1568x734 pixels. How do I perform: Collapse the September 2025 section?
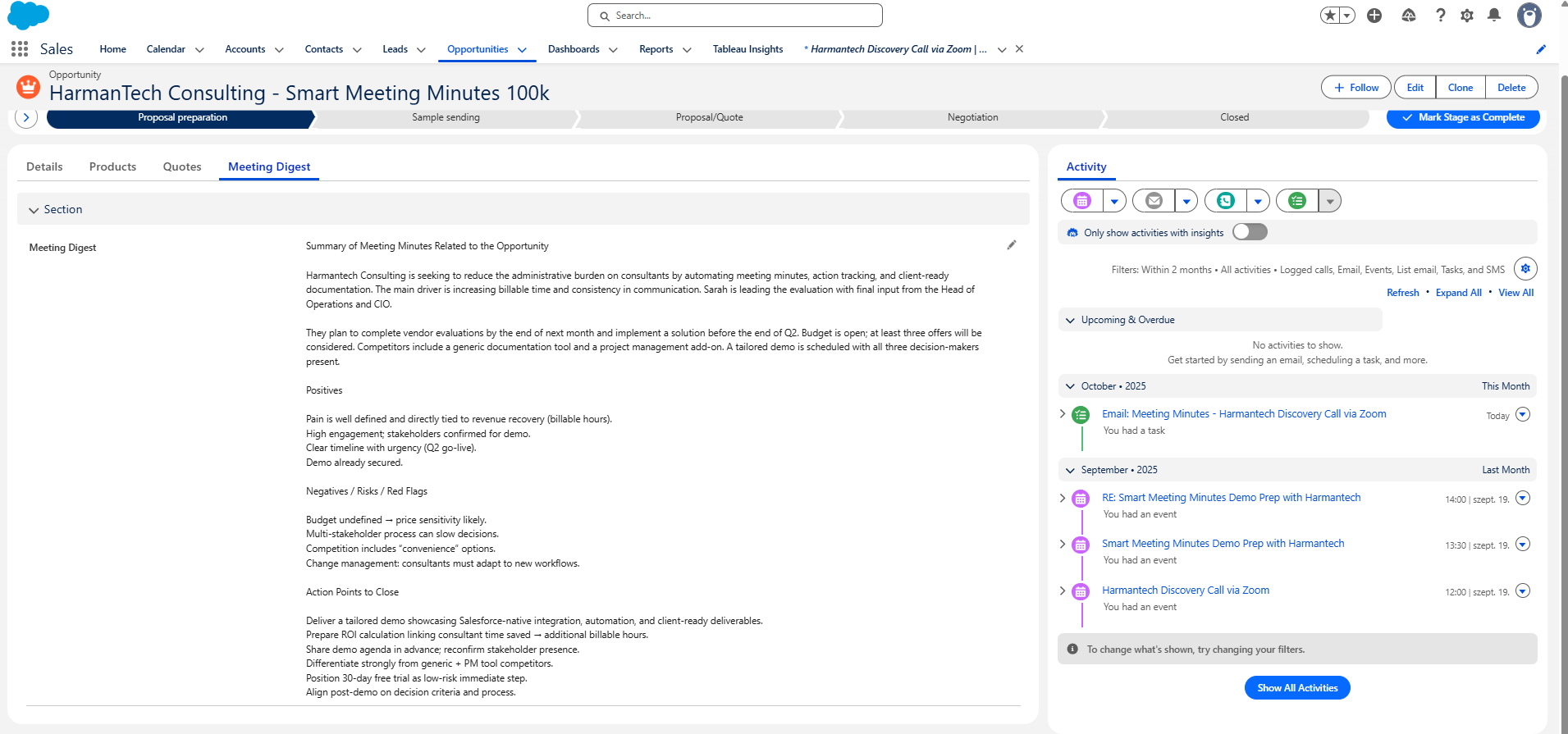click(x=1070, y=470)
